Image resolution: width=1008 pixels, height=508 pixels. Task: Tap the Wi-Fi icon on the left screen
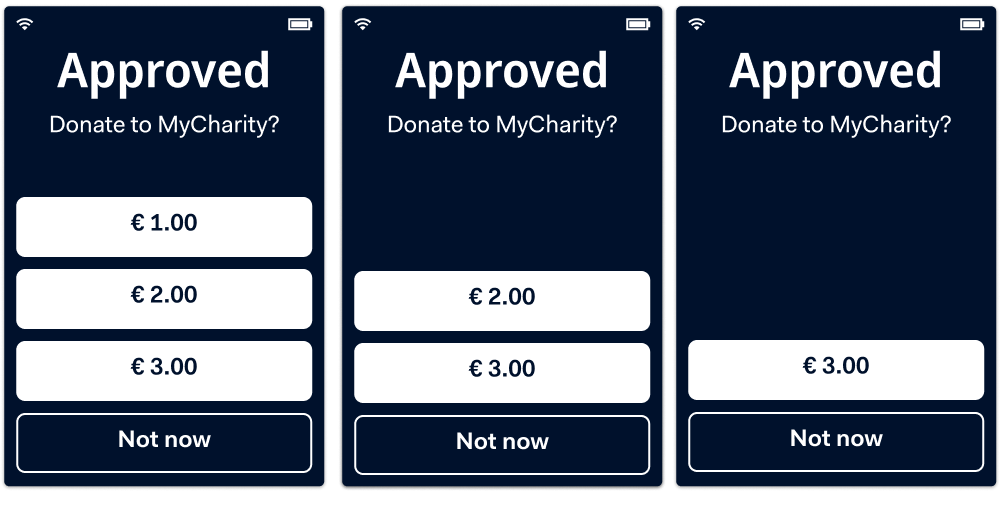[x=24, y=24]
